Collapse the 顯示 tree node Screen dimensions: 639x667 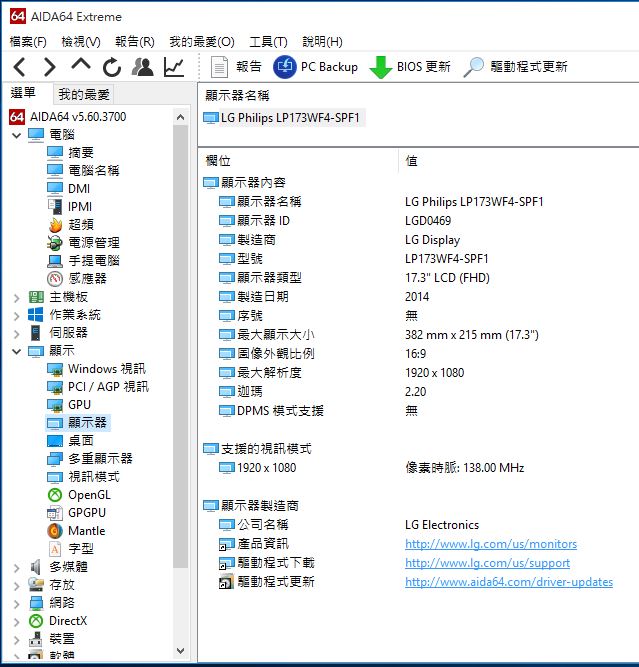[17, 352]
